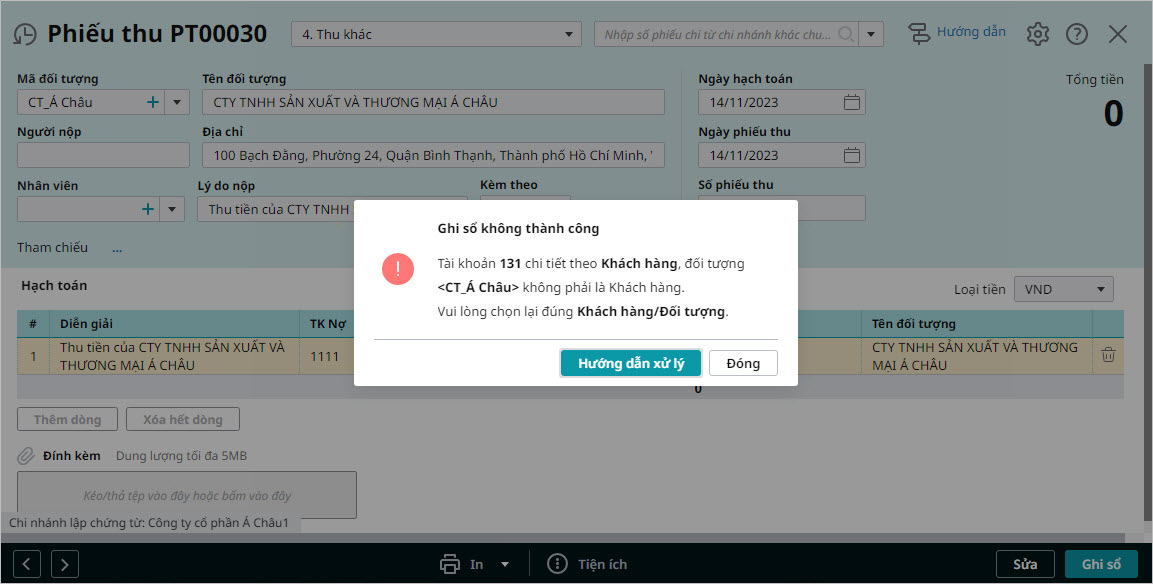Image resolution: width=1153 pixels, height=584 pixels.
Task: Go to next voucher arrow
Action: [x=64, y=564]
